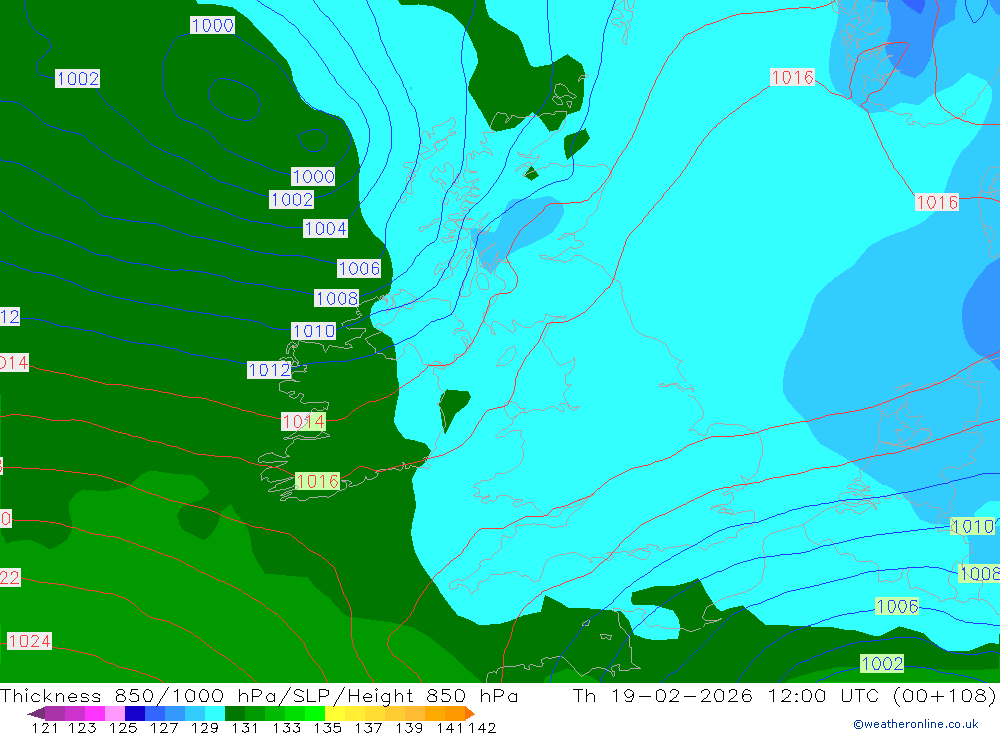This screenshot has width=1000, height=733.
Task: Click legend value 121
Action: tap(45, 728)
